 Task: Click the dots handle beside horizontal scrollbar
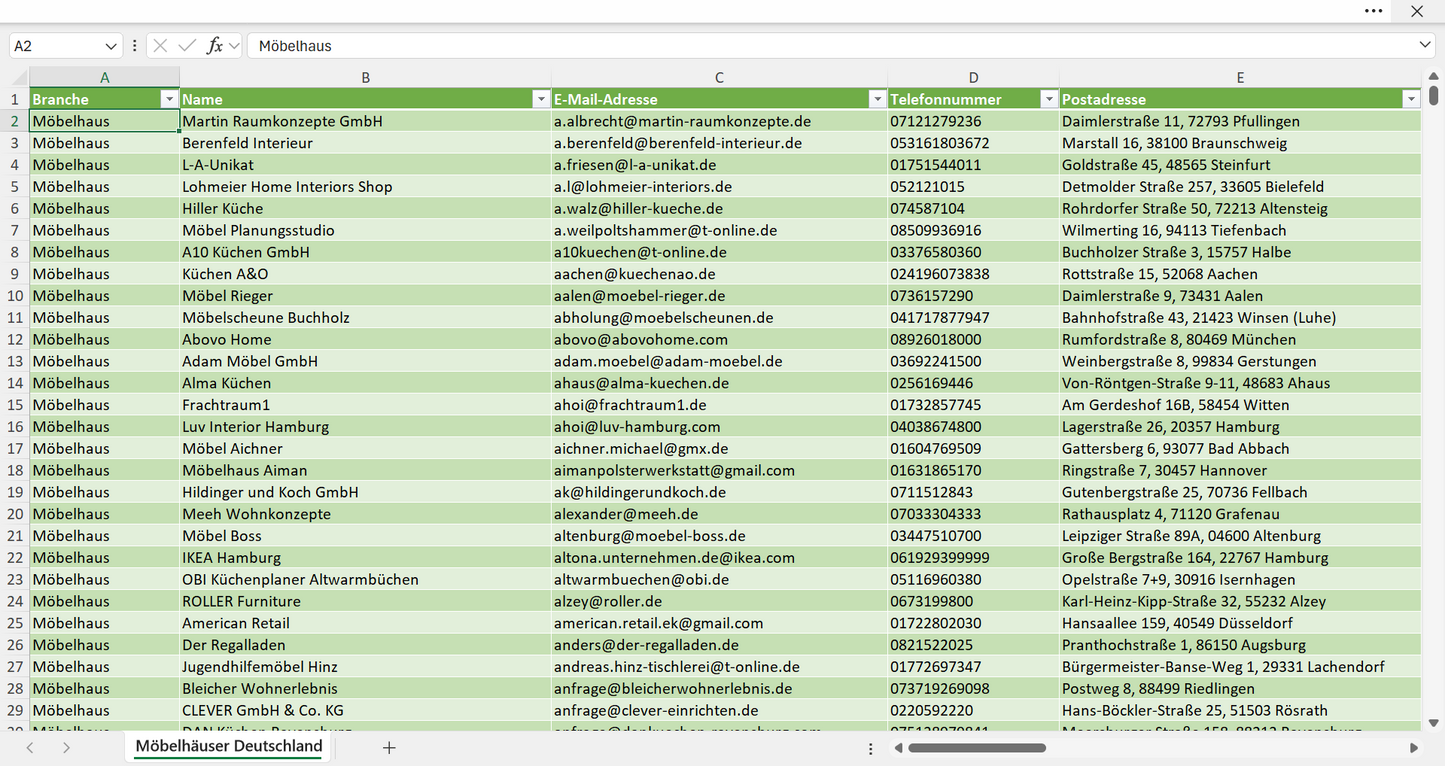pos(870,748)
